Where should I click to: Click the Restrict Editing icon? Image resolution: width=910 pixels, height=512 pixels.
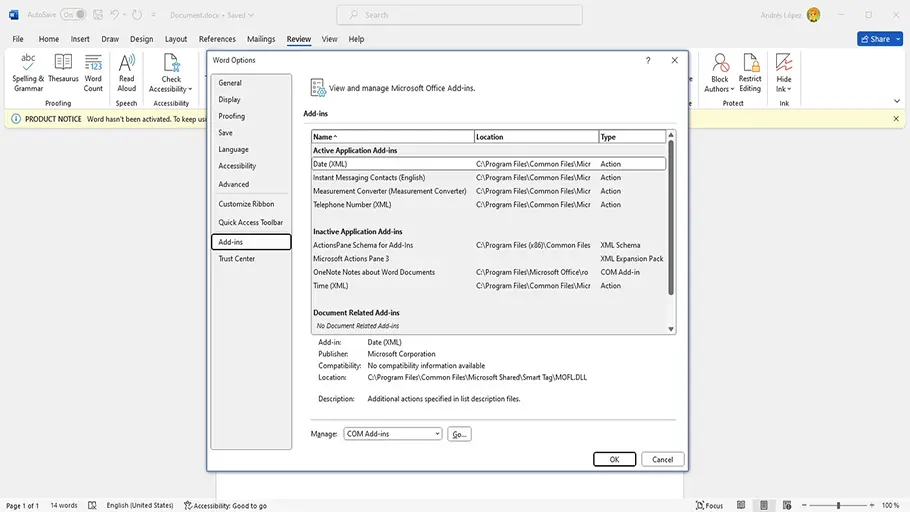[x=750, y=68]
